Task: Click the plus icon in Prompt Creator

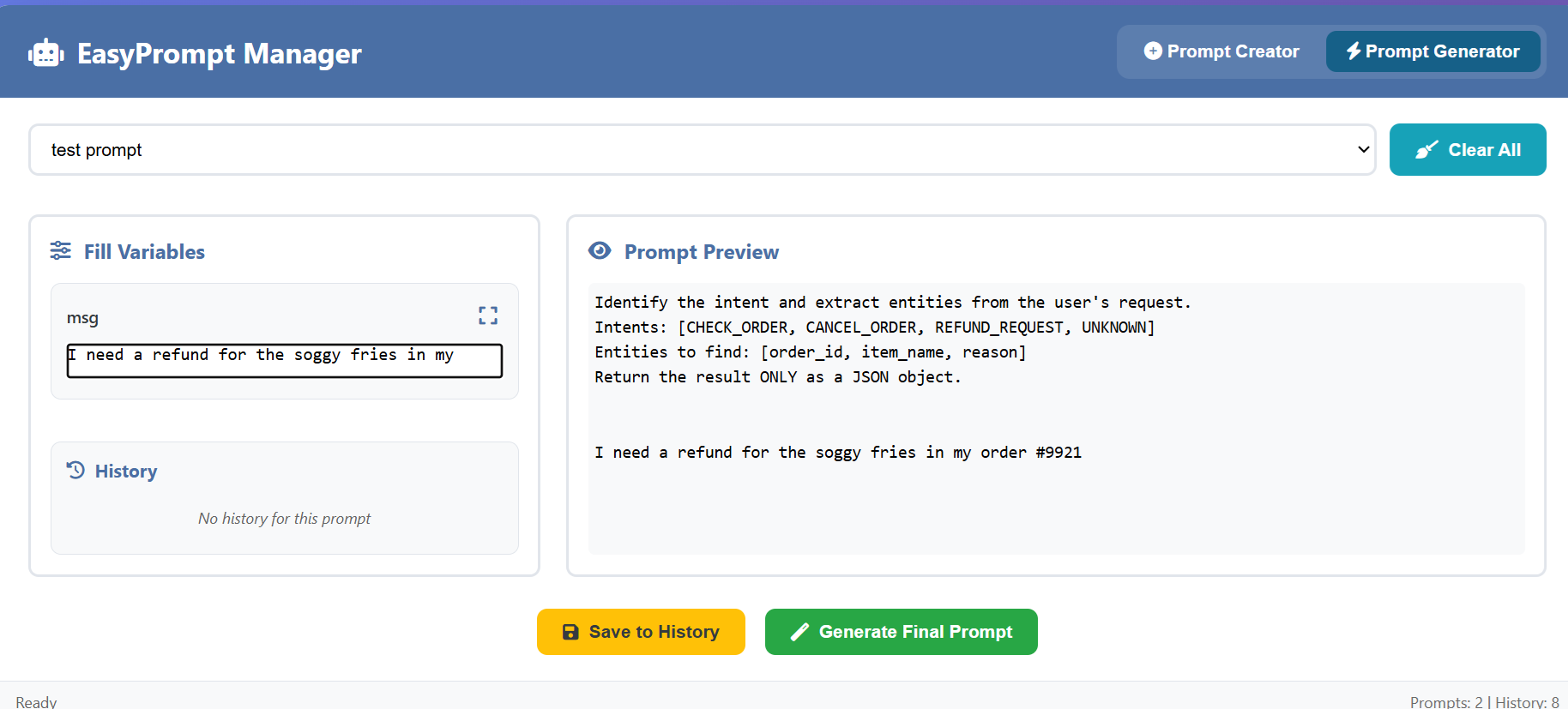Action: coord(1153,51)
